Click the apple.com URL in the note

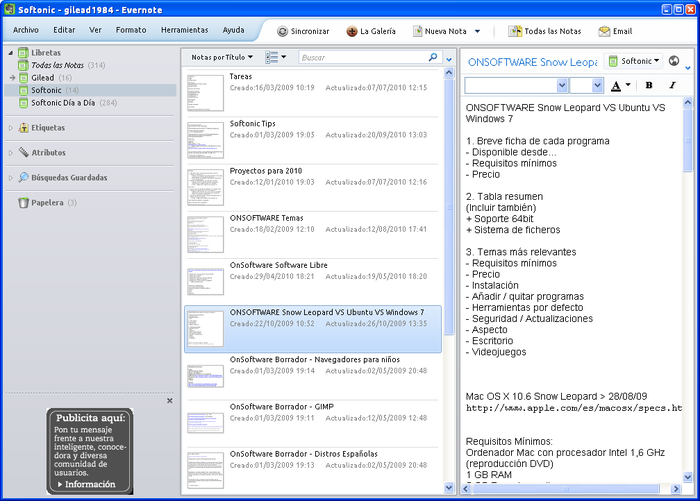click(x=574, y=408)
